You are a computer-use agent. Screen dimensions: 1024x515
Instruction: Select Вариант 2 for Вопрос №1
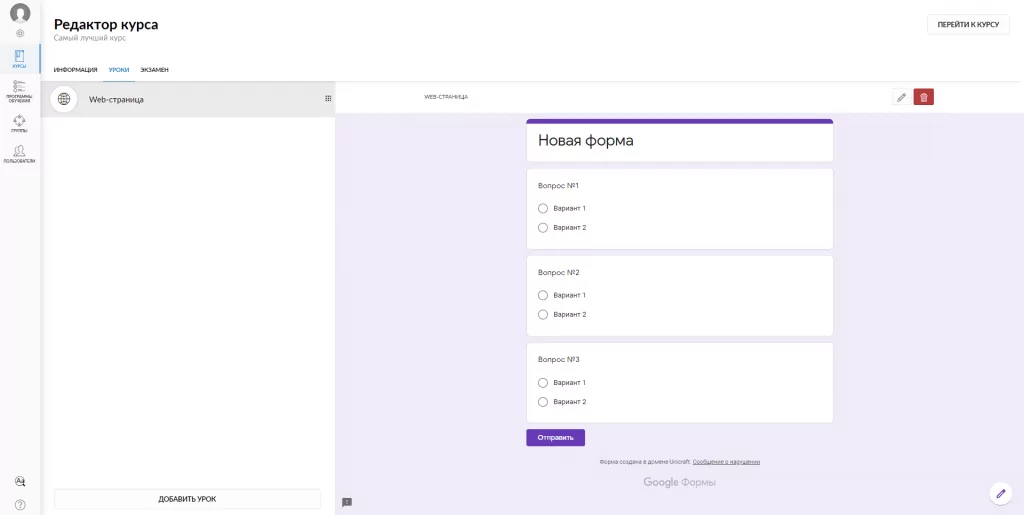coord(543,228)
